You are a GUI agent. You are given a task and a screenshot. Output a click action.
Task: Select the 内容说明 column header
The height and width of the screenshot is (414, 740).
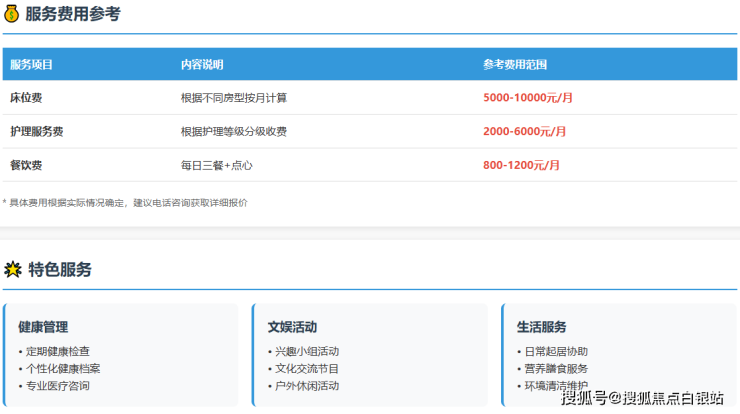pos(201,65)
